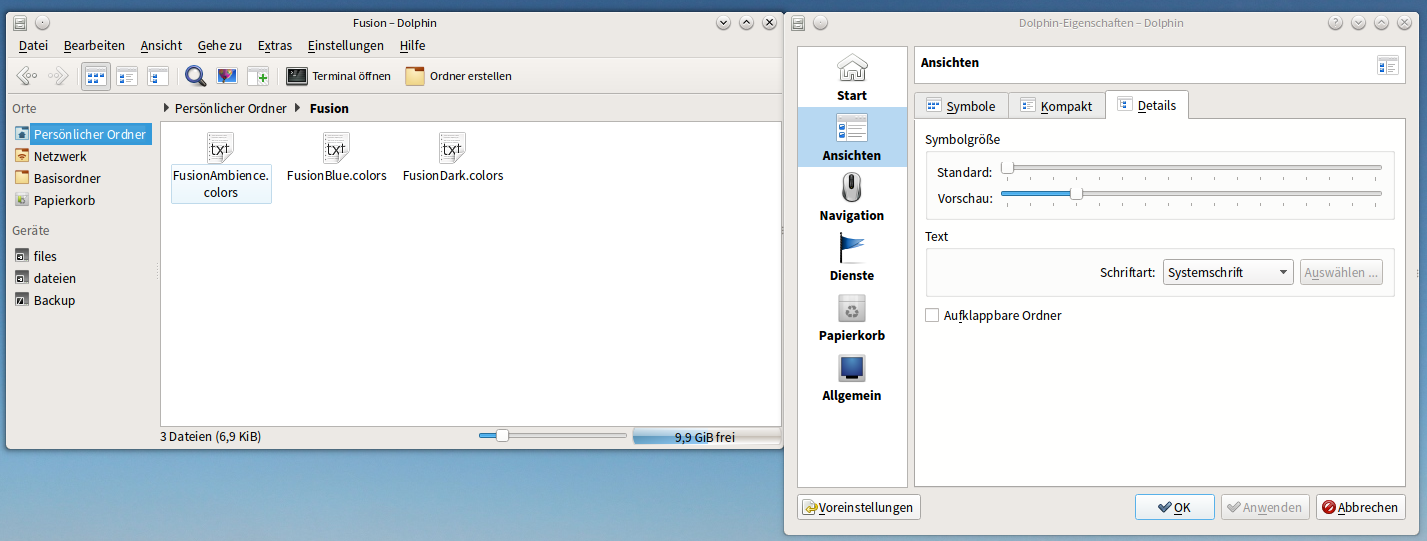This screenshot has height=541, width=1427.
Task: Click Fusion in the breadcrumb path
Action: (x=329, y=108)
